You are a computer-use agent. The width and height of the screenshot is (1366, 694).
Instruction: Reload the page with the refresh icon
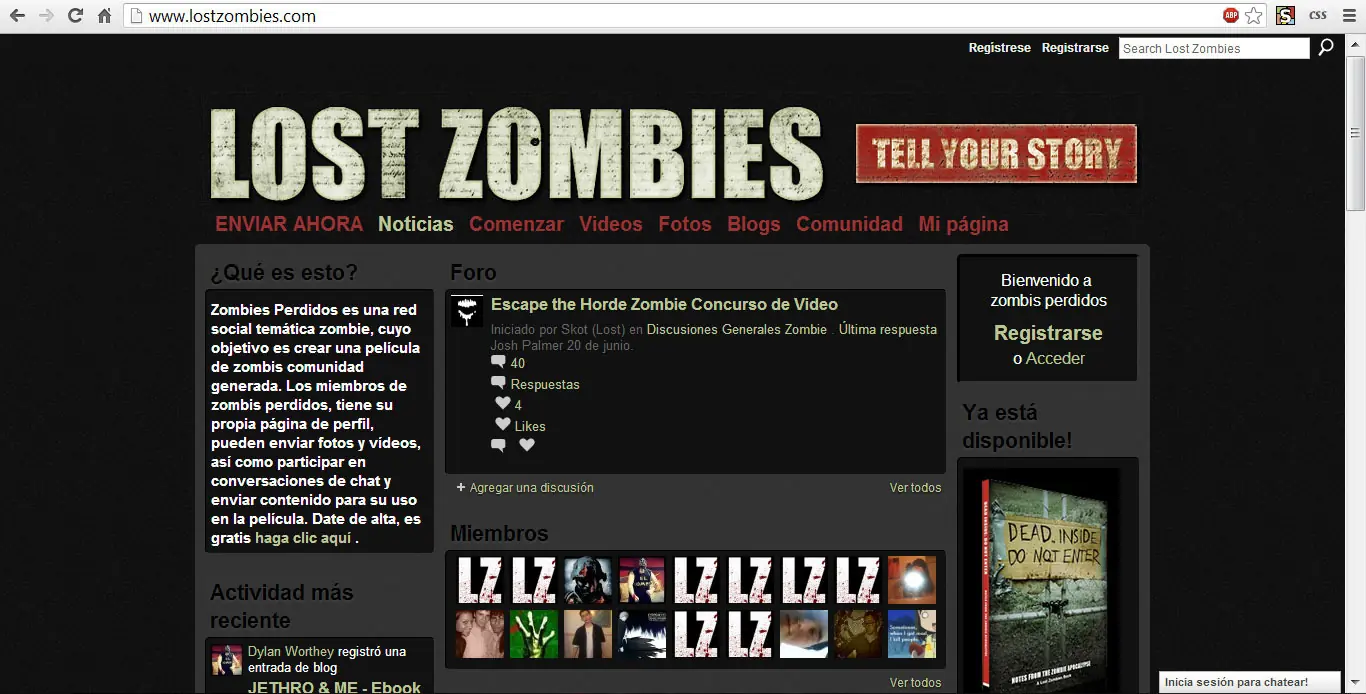point(75,16)
